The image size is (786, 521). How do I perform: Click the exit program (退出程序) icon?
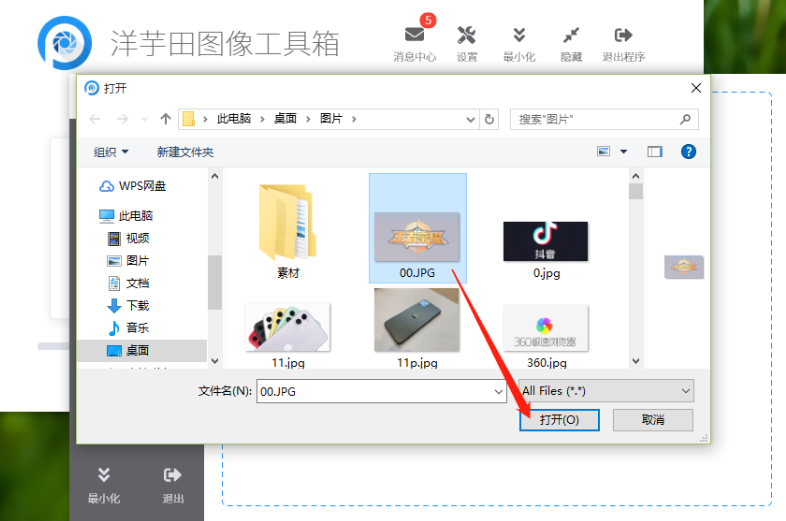(x=623, y=35)
